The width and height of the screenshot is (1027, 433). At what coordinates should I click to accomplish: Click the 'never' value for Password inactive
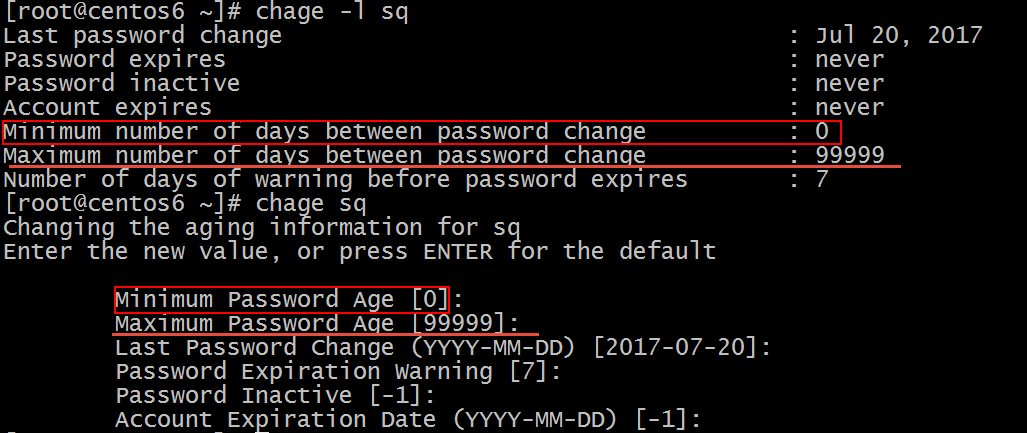(x=850, y=84)
